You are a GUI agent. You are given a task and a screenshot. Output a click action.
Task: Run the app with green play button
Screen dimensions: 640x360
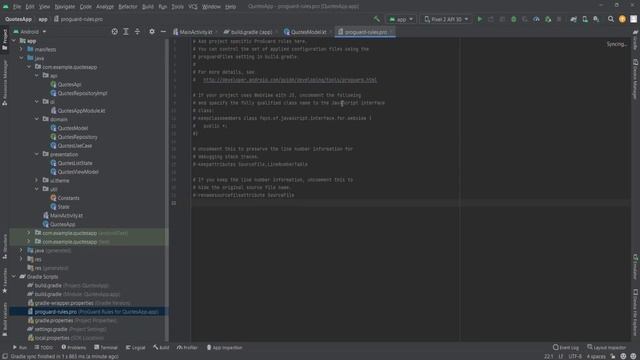point(480,19)
